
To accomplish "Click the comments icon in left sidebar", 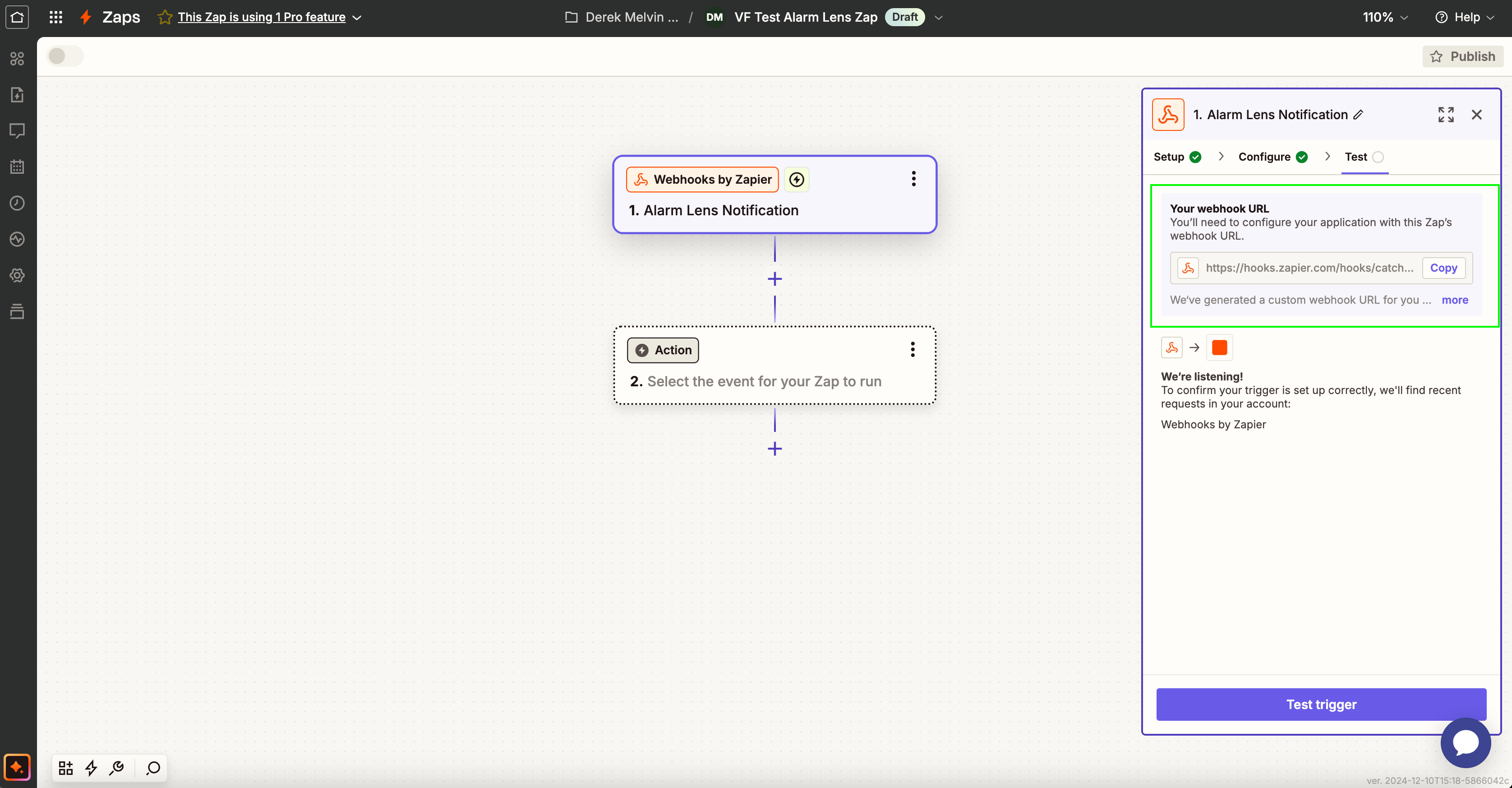I will (x=17, y=130).
